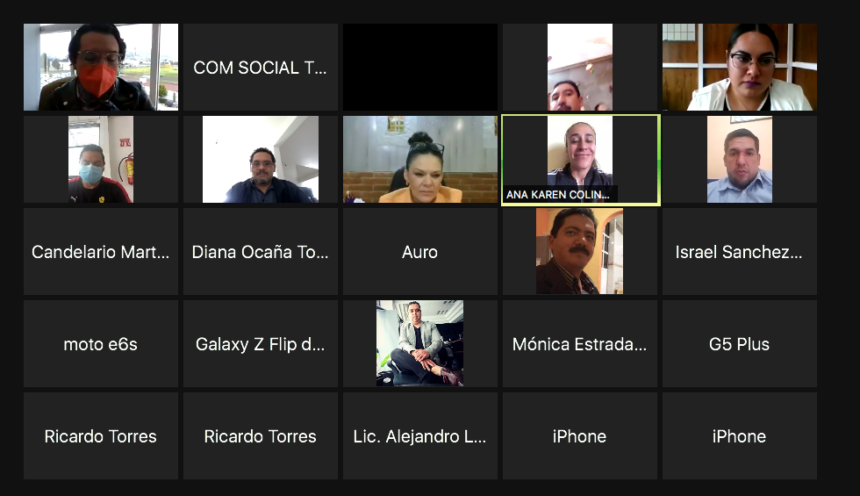Click the ANA KAREN COLIN name label
Image resolution: width=860 pixels, height=496 pixels.
(558, 194)
